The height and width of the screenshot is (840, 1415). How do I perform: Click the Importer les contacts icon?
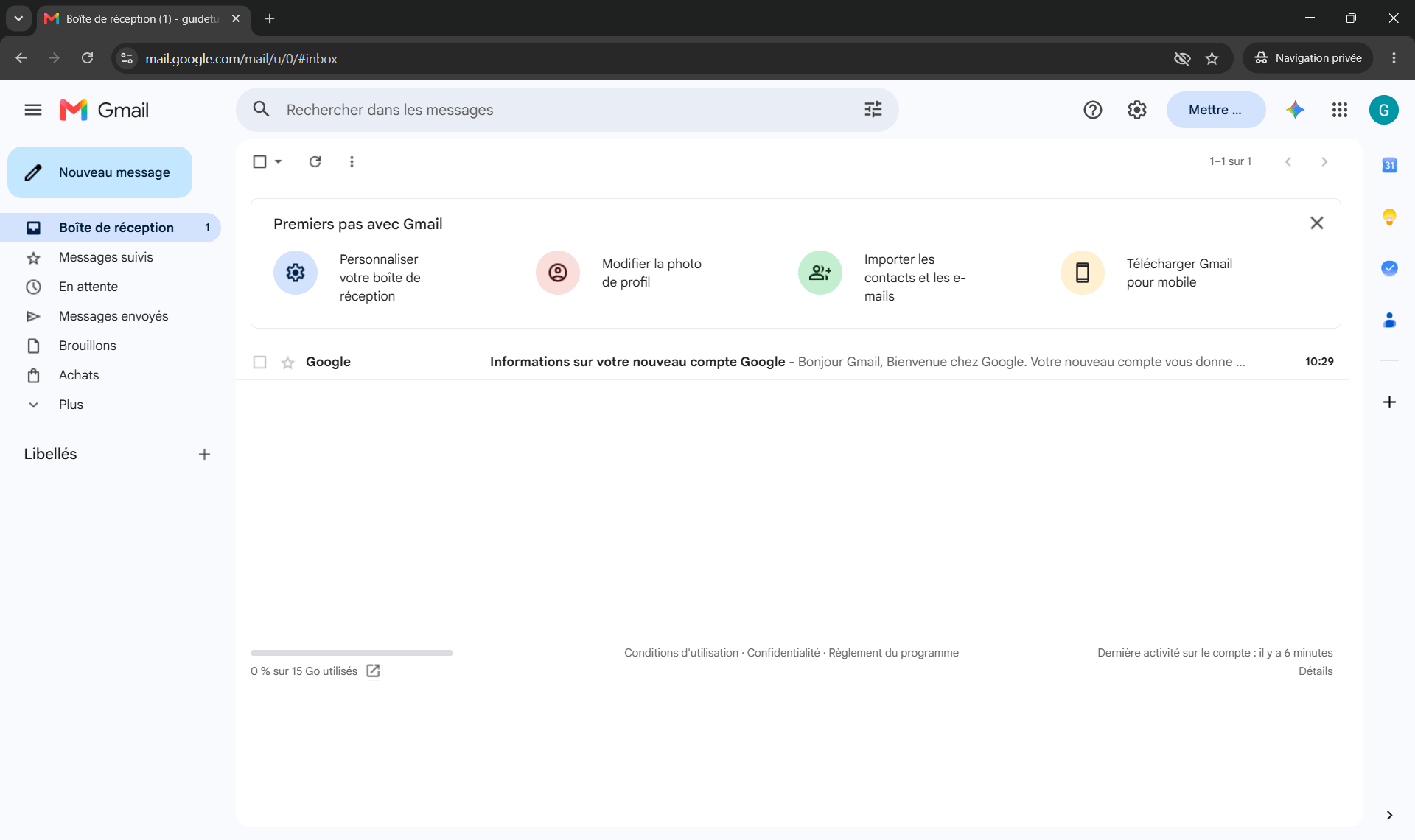pyautogui.click(x=820, y=273)
